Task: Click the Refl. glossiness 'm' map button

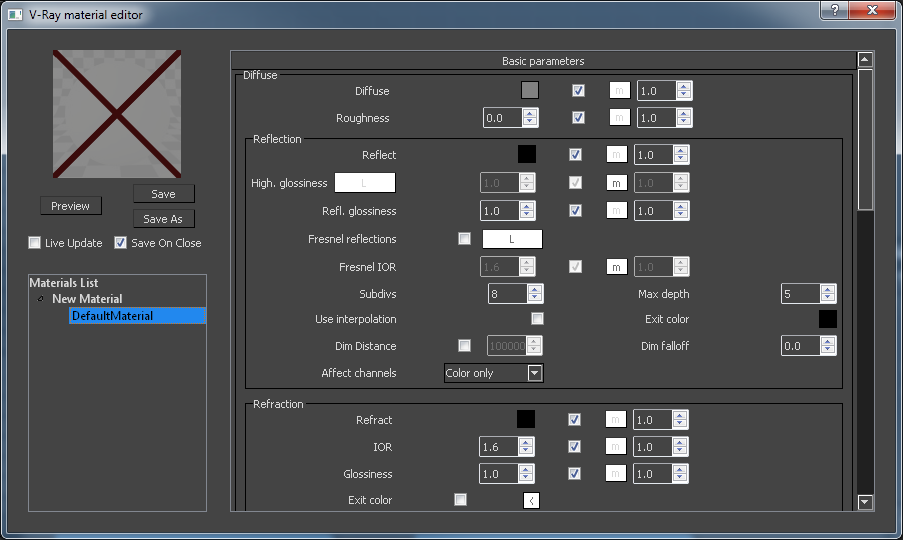Action: pyautogui.click(x=616, y=211)
